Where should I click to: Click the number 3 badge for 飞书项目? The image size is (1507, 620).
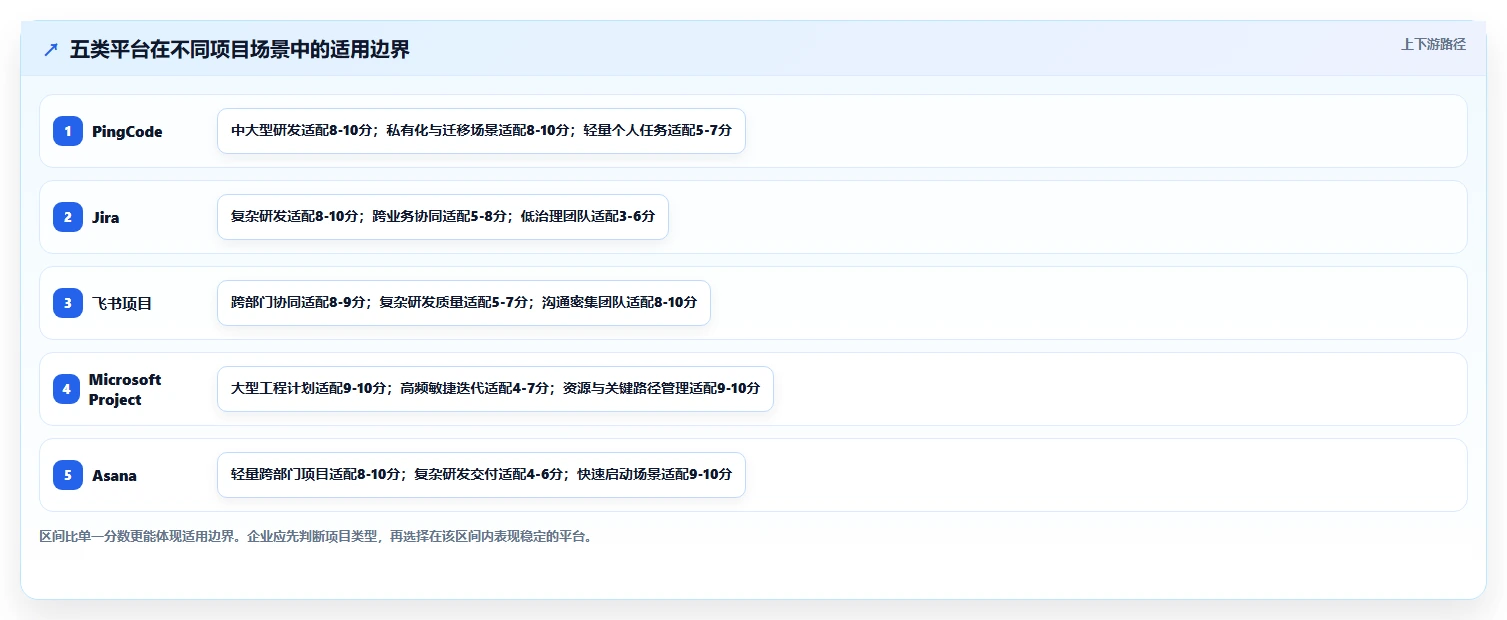(68, 303)
